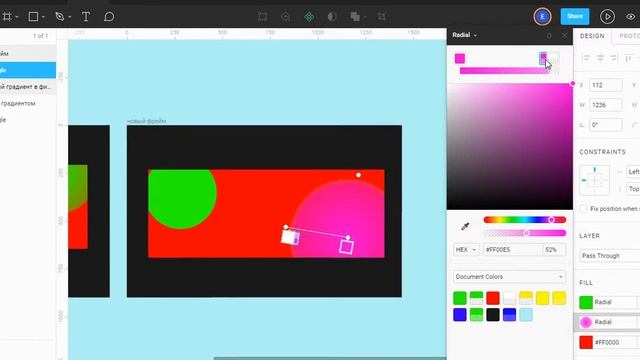The image size is (640, 360).
Task: Select the layer ending in 'градиент в фи...'
Action: tap(28, 87)
